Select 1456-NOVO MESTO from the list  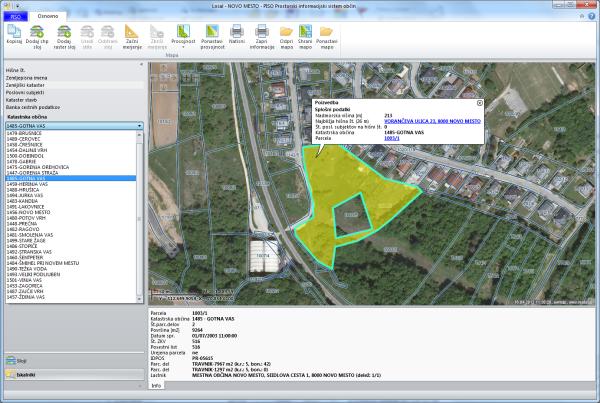(28, 212)
